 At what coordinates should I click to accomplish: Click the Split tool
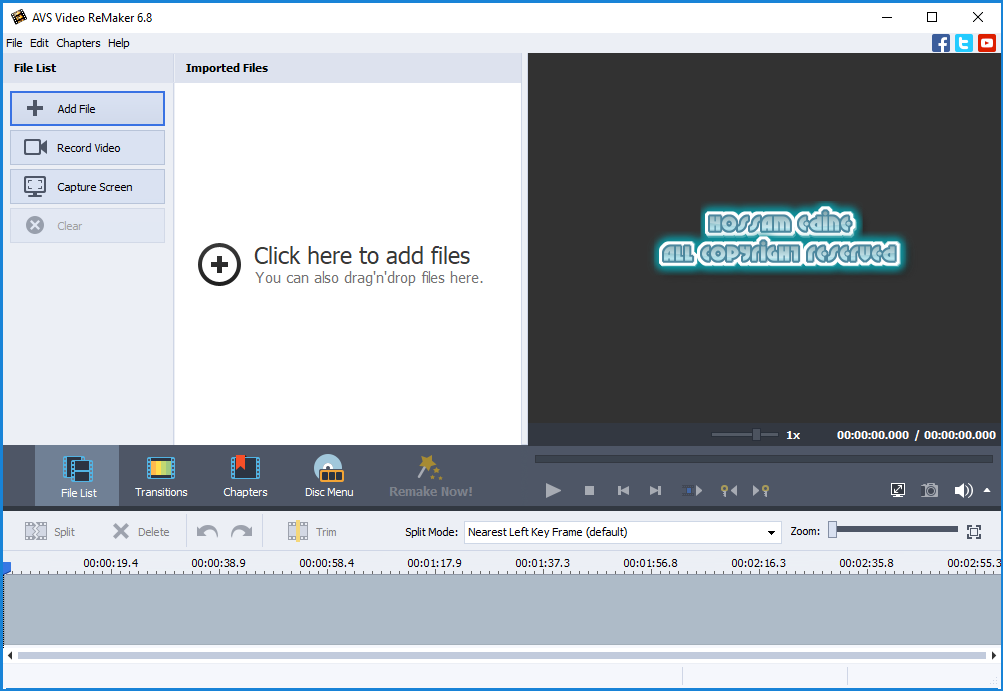click(50, 532)
